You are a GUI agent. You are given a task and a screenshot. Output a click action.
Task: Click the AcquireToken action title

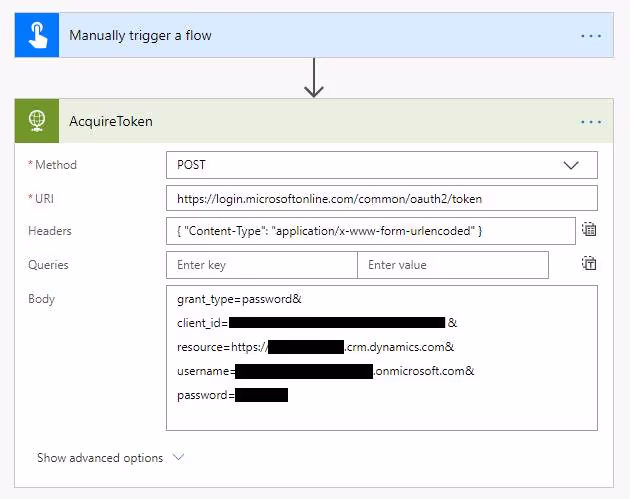coord(111,121)
